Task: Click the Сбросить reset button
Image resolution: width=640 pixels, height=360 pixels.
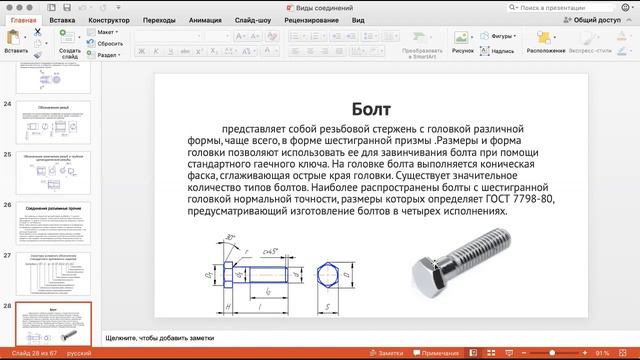Action: [x=105, y=43]
